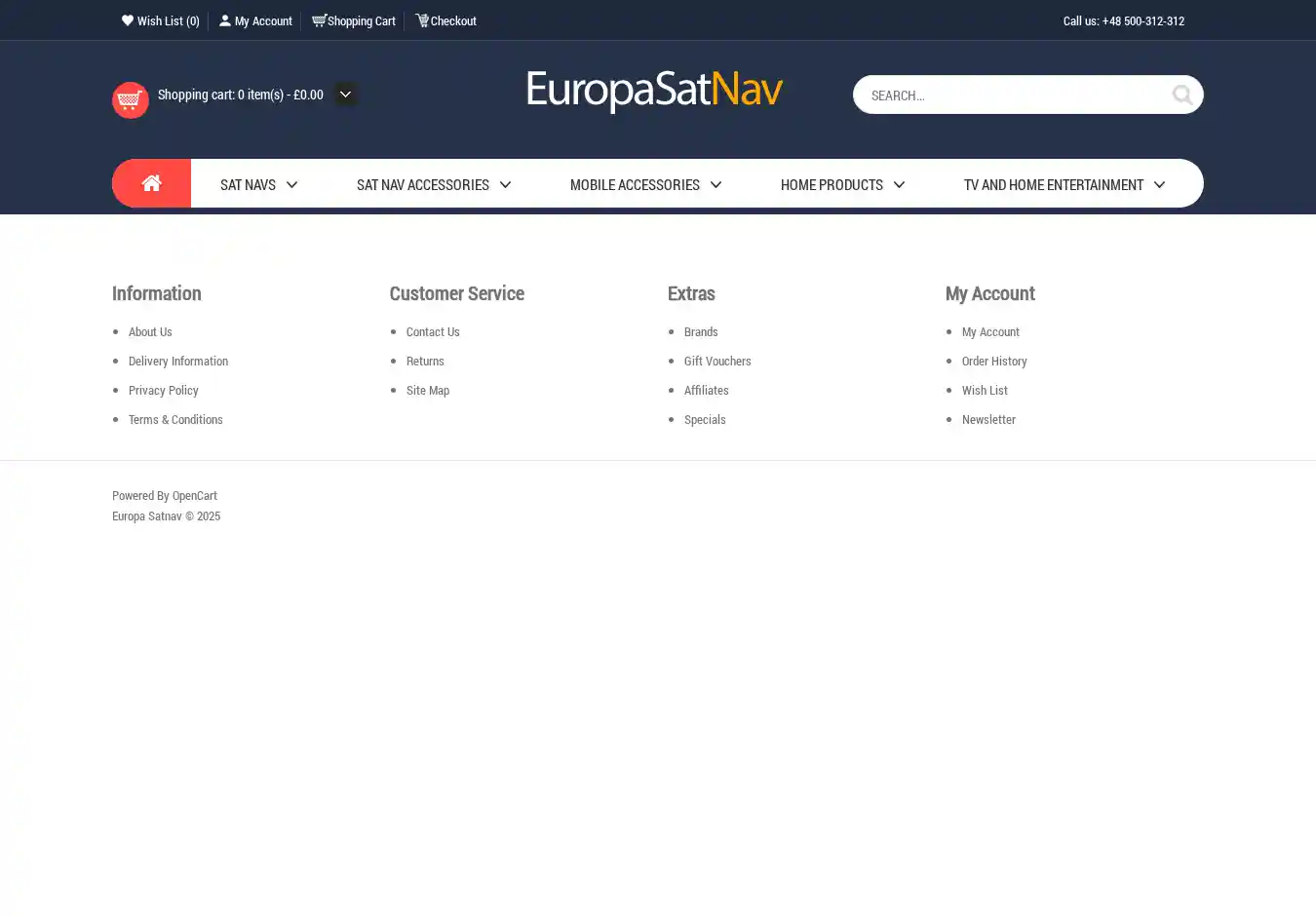Open the TV and Home Entertainment menu
Viewport: 1316px width, 916px height.
[1053, 185]
